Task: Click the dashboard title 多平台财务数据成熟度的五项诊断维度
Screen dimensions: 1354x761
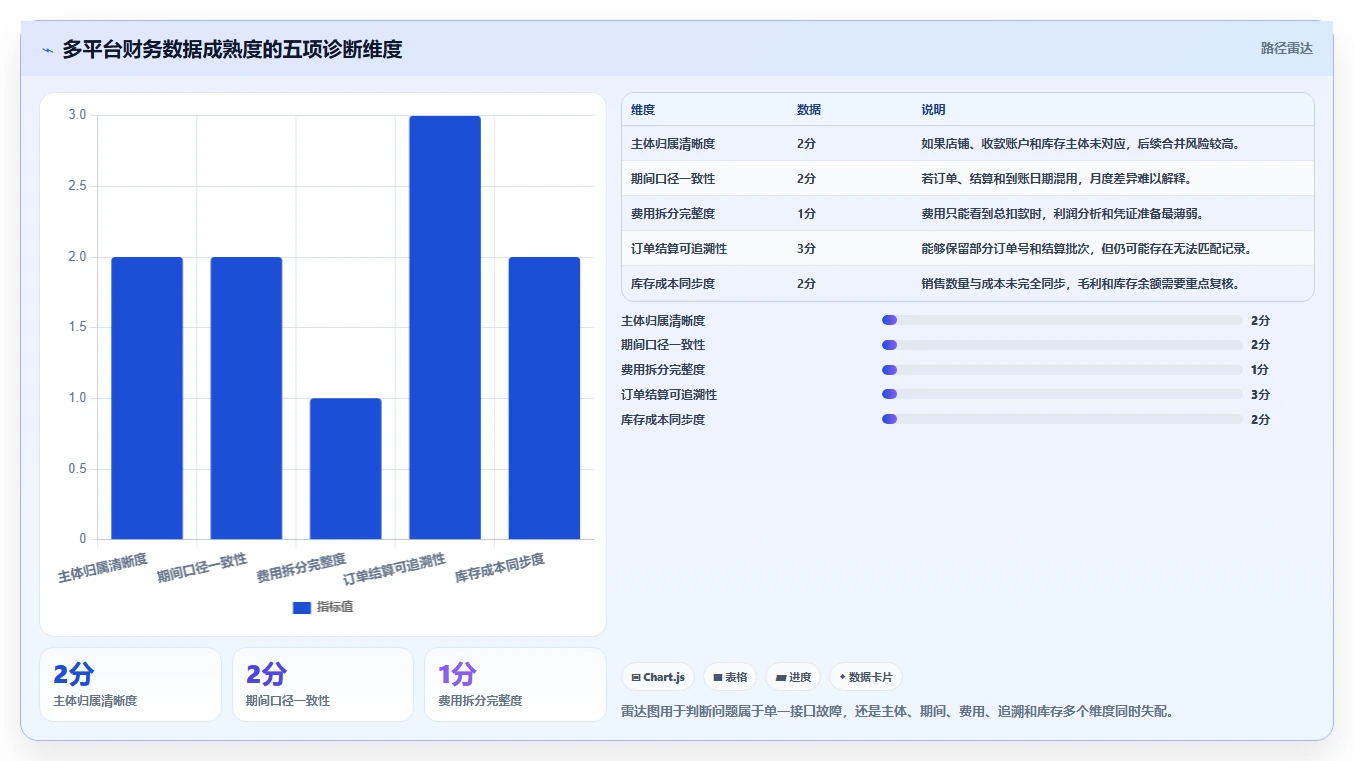Action: click(232, 50)
